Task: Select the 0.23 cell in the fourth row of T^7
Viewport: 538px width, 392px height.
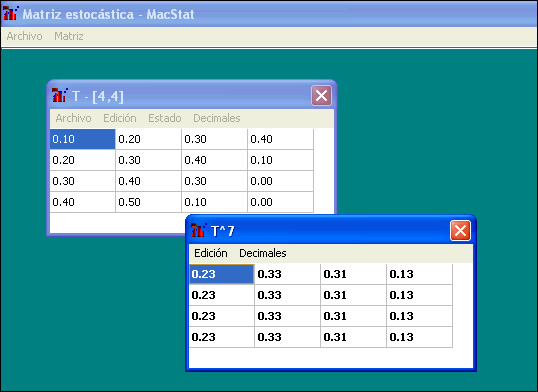Action: [222, 337]
